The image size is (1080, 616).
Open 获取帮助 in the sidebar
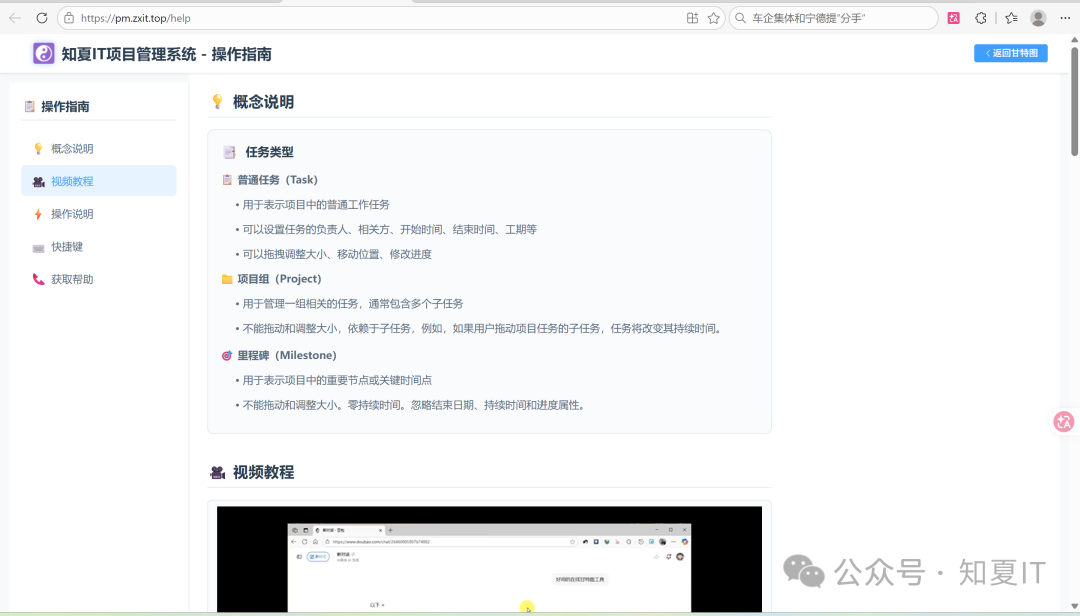(98, 280)
